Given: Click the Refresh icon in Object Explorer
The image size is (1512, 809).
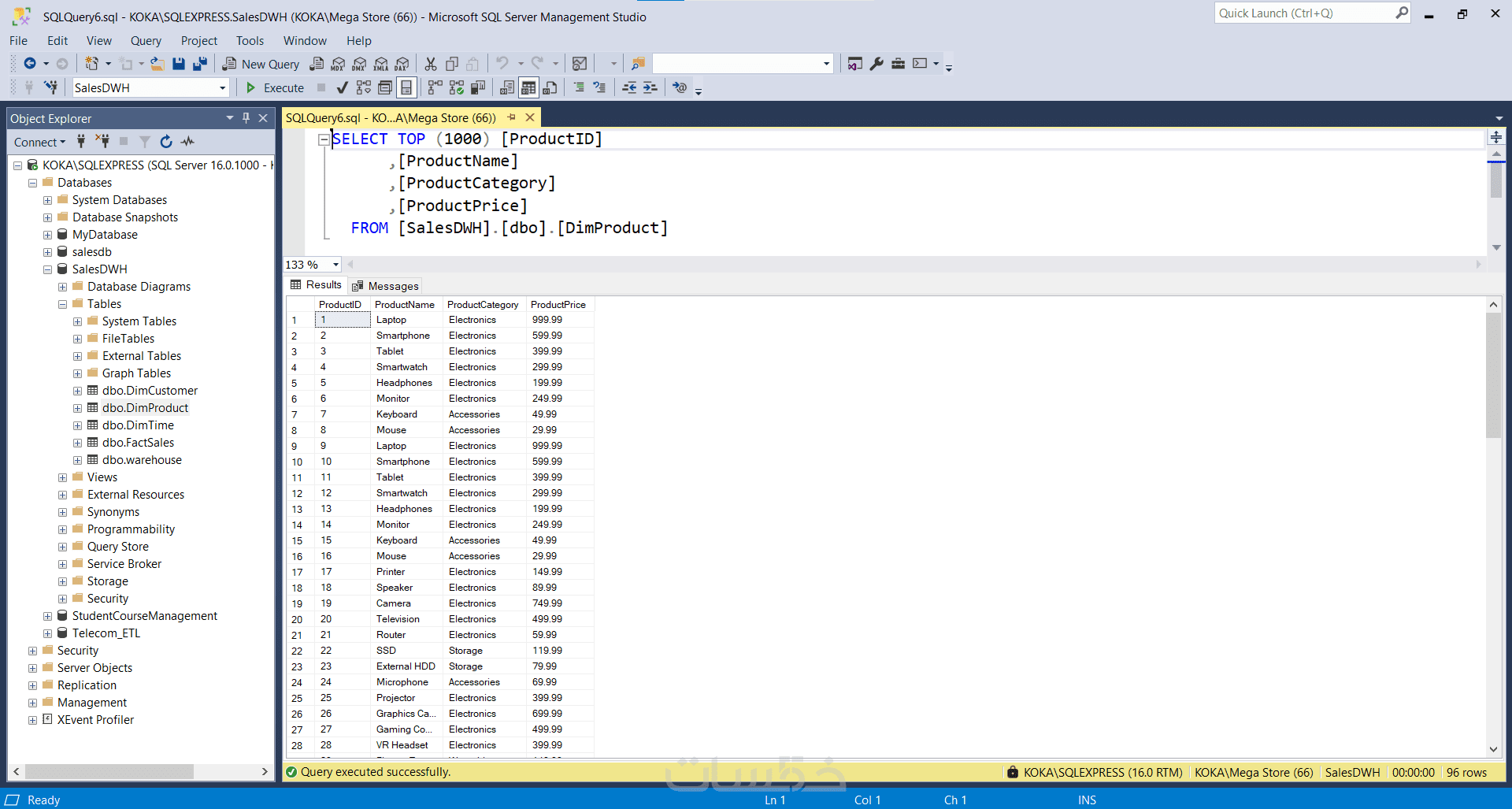Looking at the screenshot, I should (x=166, y=142).
